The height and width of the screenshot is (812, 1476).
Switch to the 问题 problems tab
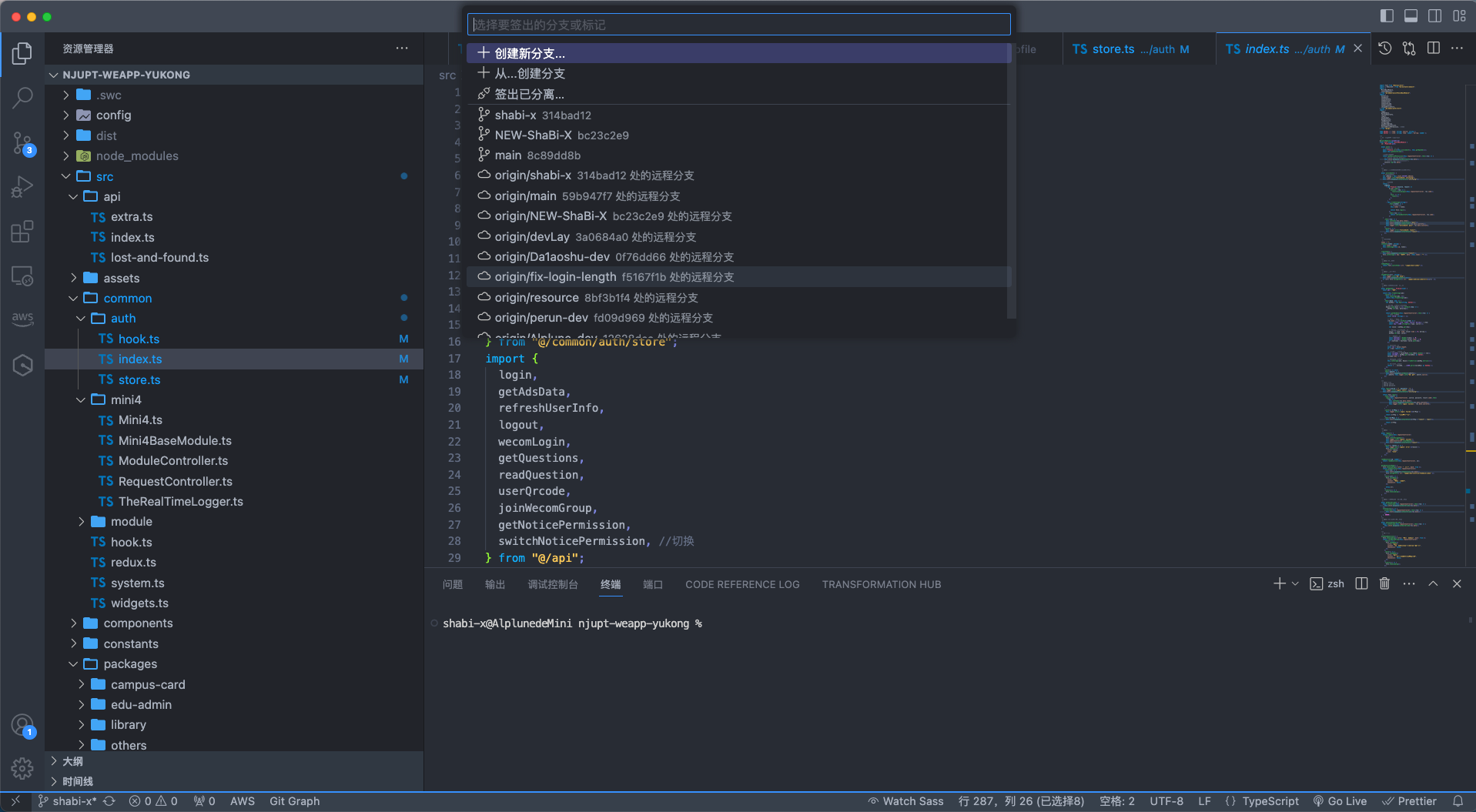(x=453, y=584)
